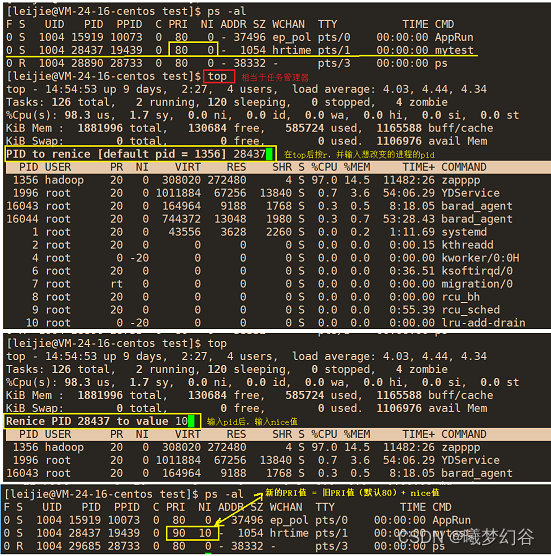The height and width of the screenshot is (556, 551).
Task: Click SHR value 1980
Action: [x=279, y=219]
